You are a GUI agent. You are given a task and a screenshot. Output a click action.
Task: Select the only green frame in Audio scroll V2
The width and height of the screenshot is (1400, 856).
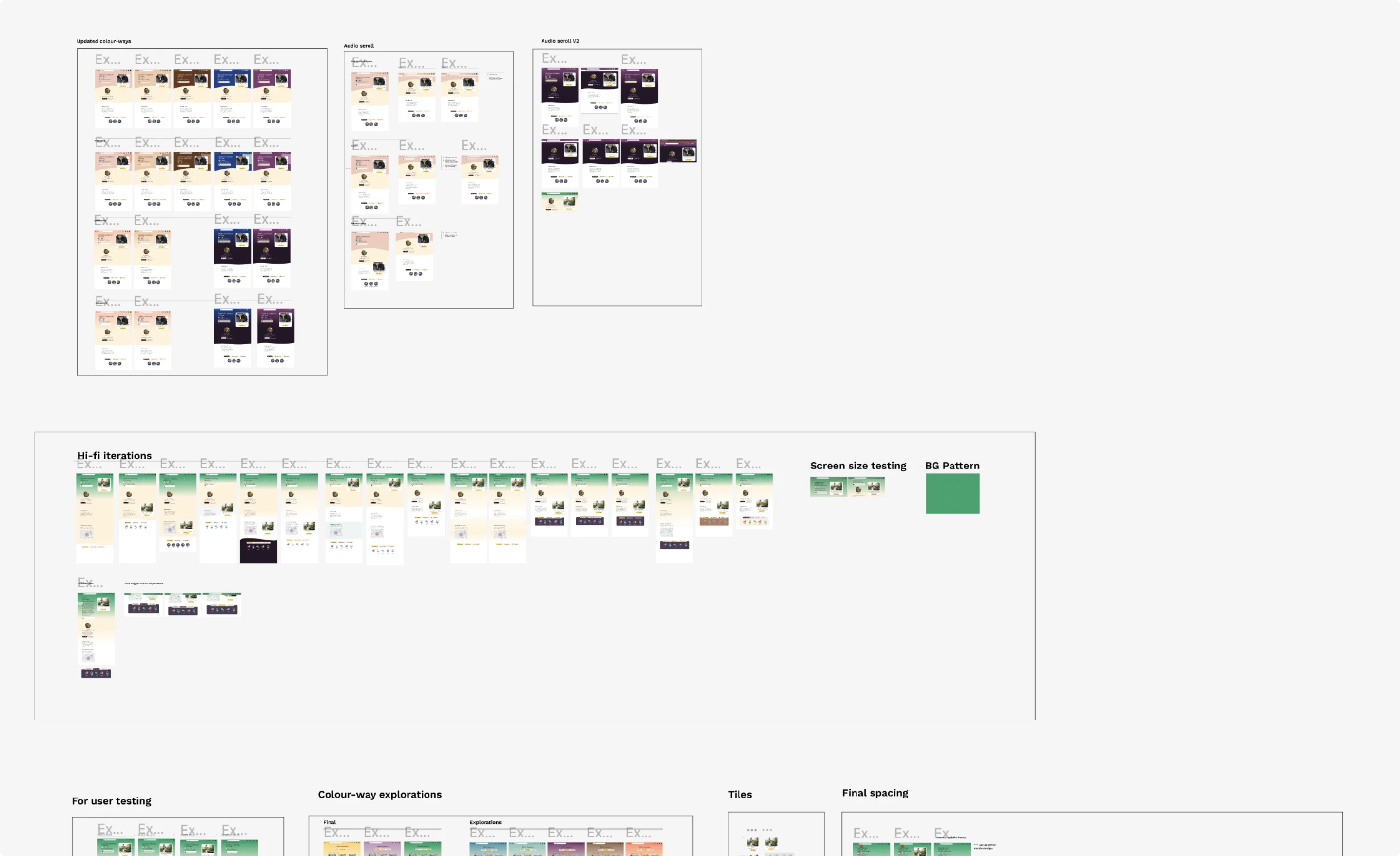coord(559,202)
